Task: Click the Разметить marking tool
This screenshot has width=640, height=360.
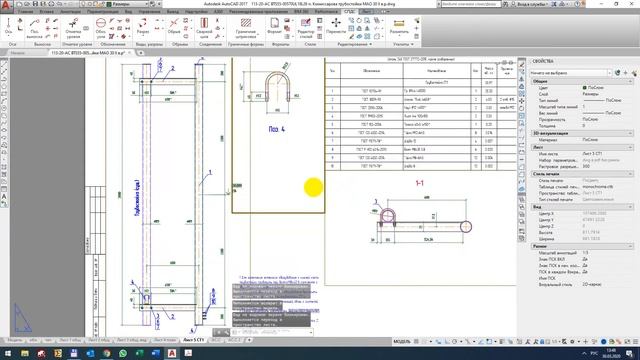Action: tap(399, 27)
